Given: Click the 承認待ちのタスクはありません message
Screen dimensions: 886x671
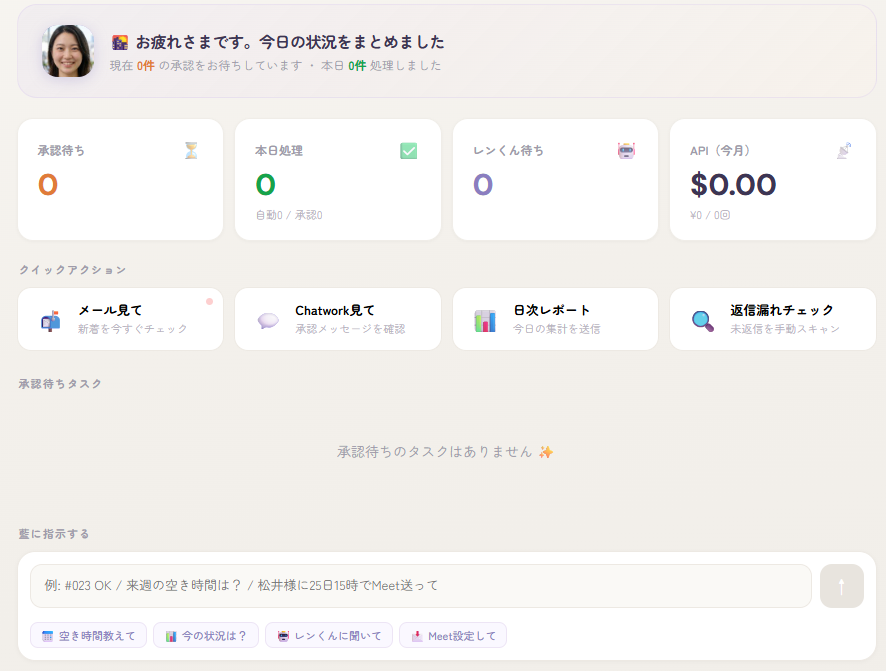Looking at the screenshot, I should pos(435,452).
